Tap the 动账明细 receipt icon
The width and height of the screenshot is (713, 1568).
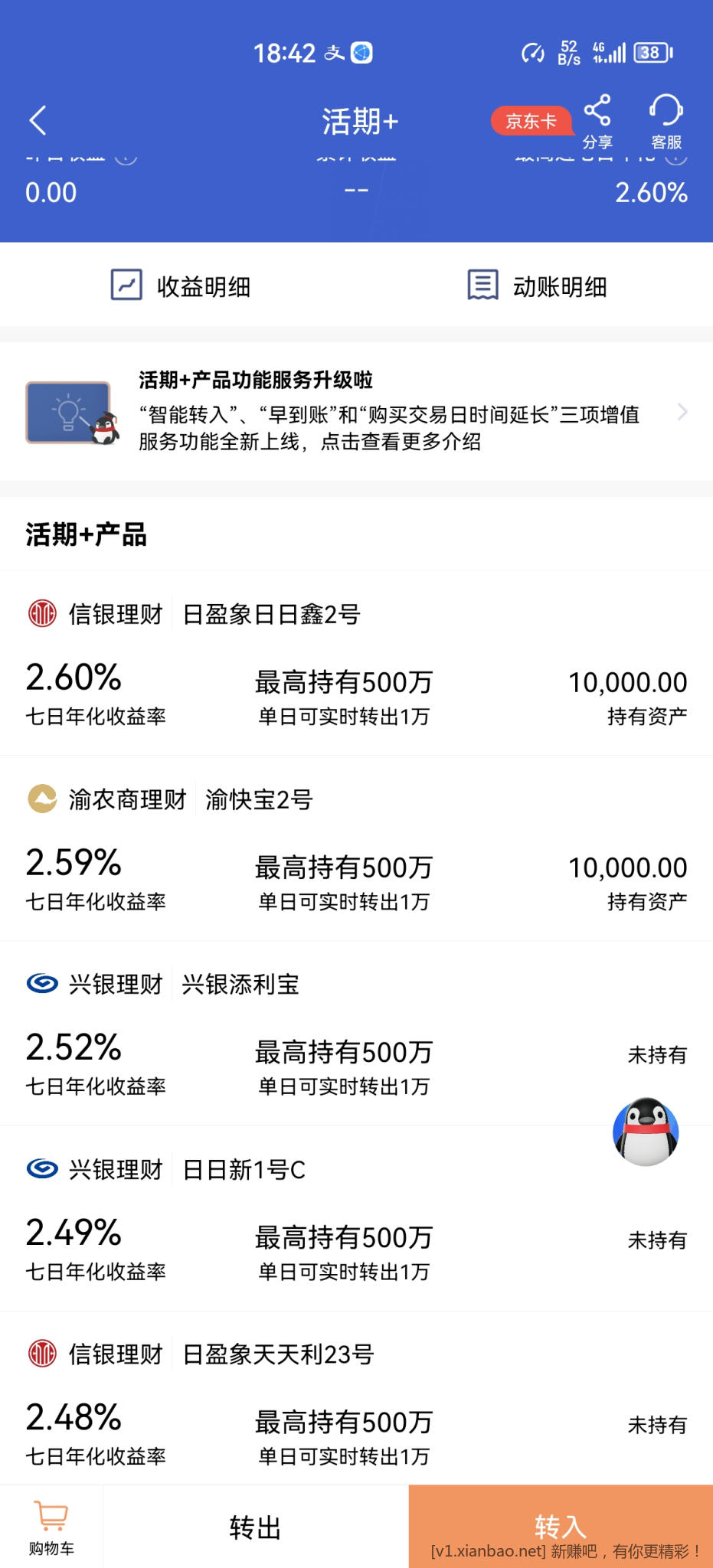click(482, 285)
